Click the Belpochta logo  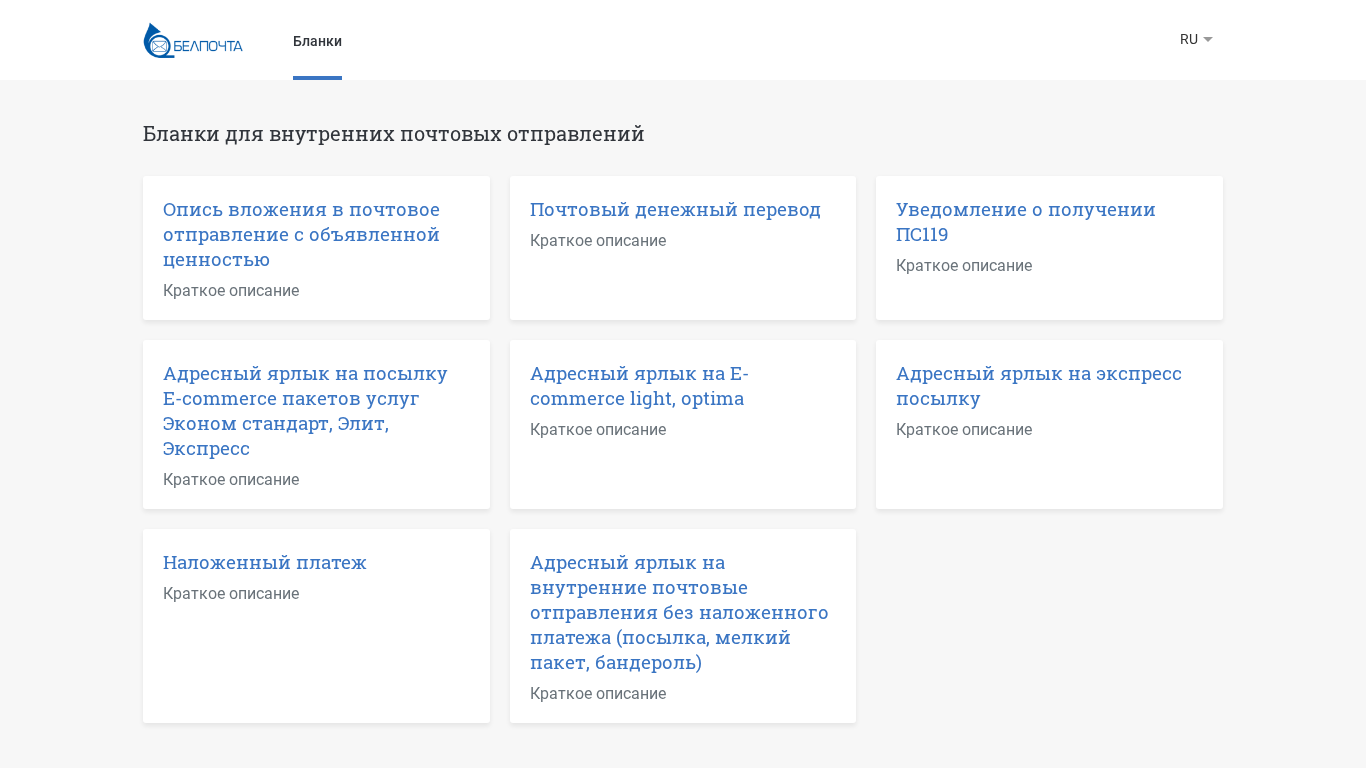click(x=193, y=41)
